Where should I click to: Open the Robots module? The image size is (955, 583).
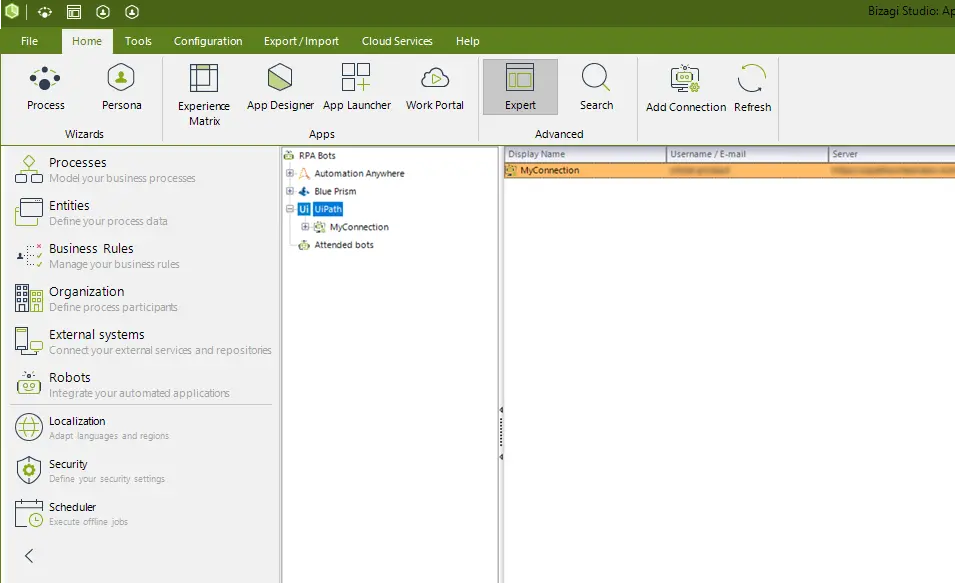click(122, 384)
